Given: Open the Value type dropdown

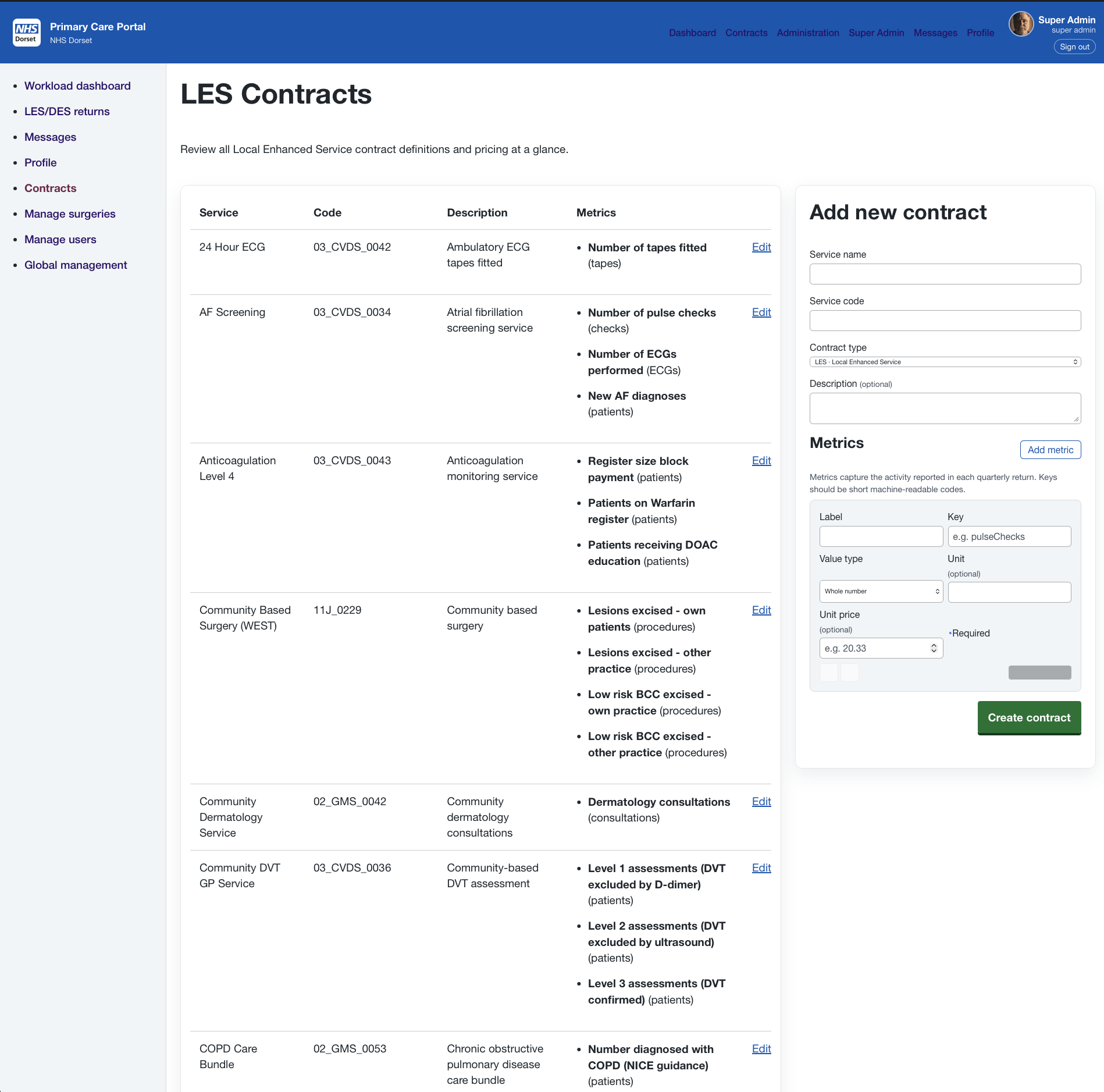Looking at the screenshot, I should tap(881, 591).
